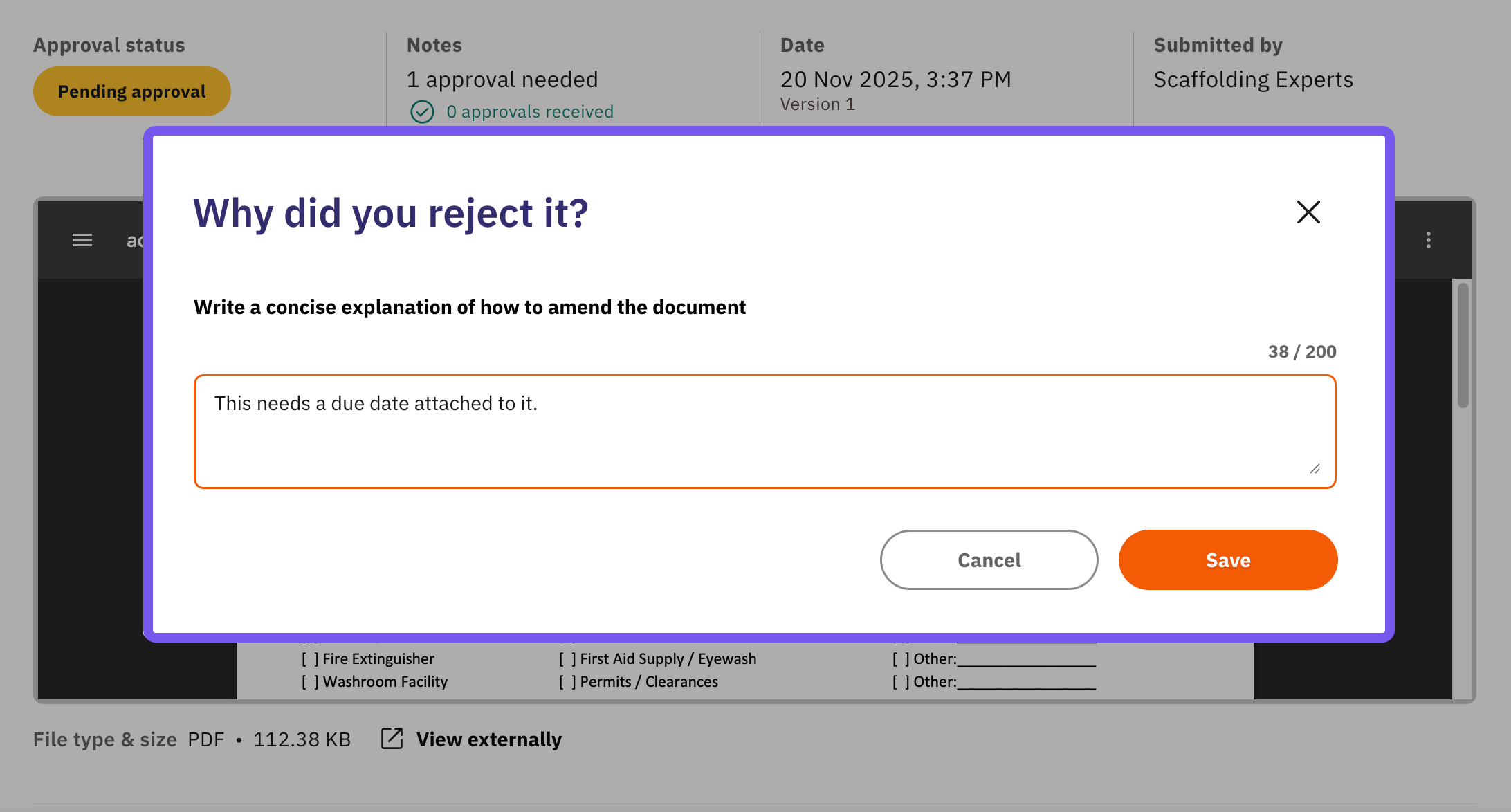
Task: Open View externally link
Action: tap(488, 739)
